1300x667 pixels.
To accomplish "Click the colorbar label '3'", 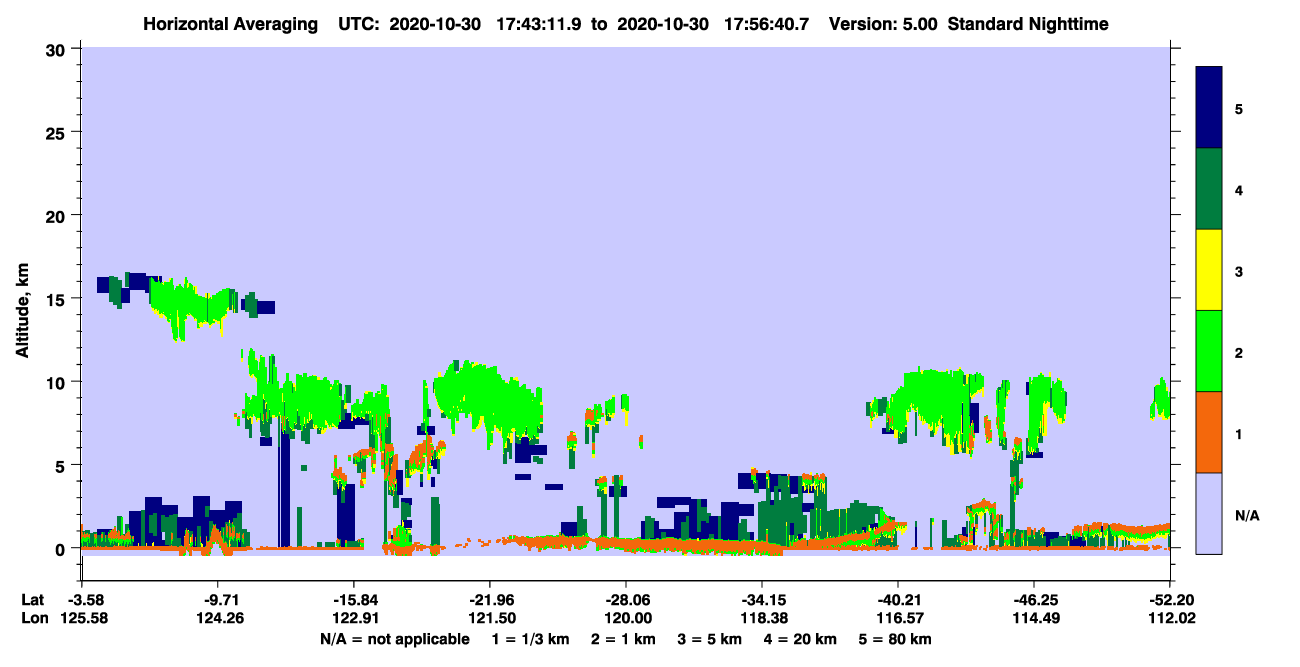I will 1238,271.
